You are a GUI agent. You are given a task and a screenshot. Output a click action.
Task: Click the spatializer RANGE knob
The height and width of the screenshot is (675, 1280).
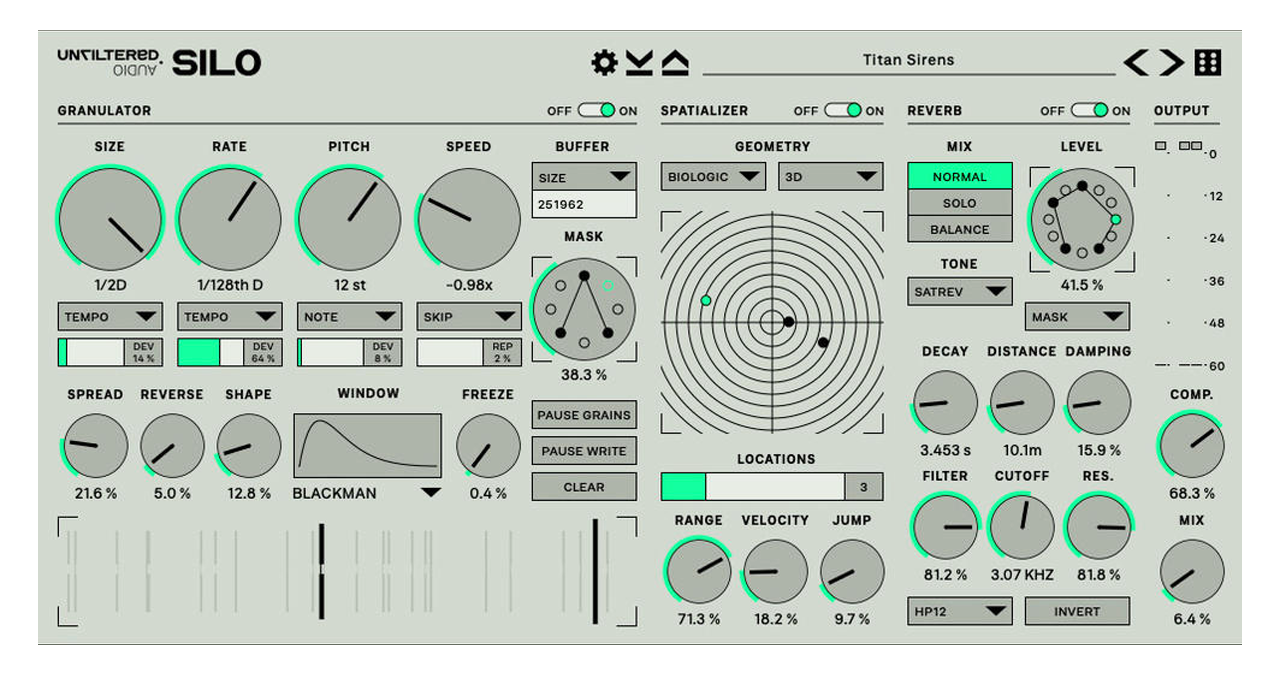pyautogui.click(x=698, y=571)
